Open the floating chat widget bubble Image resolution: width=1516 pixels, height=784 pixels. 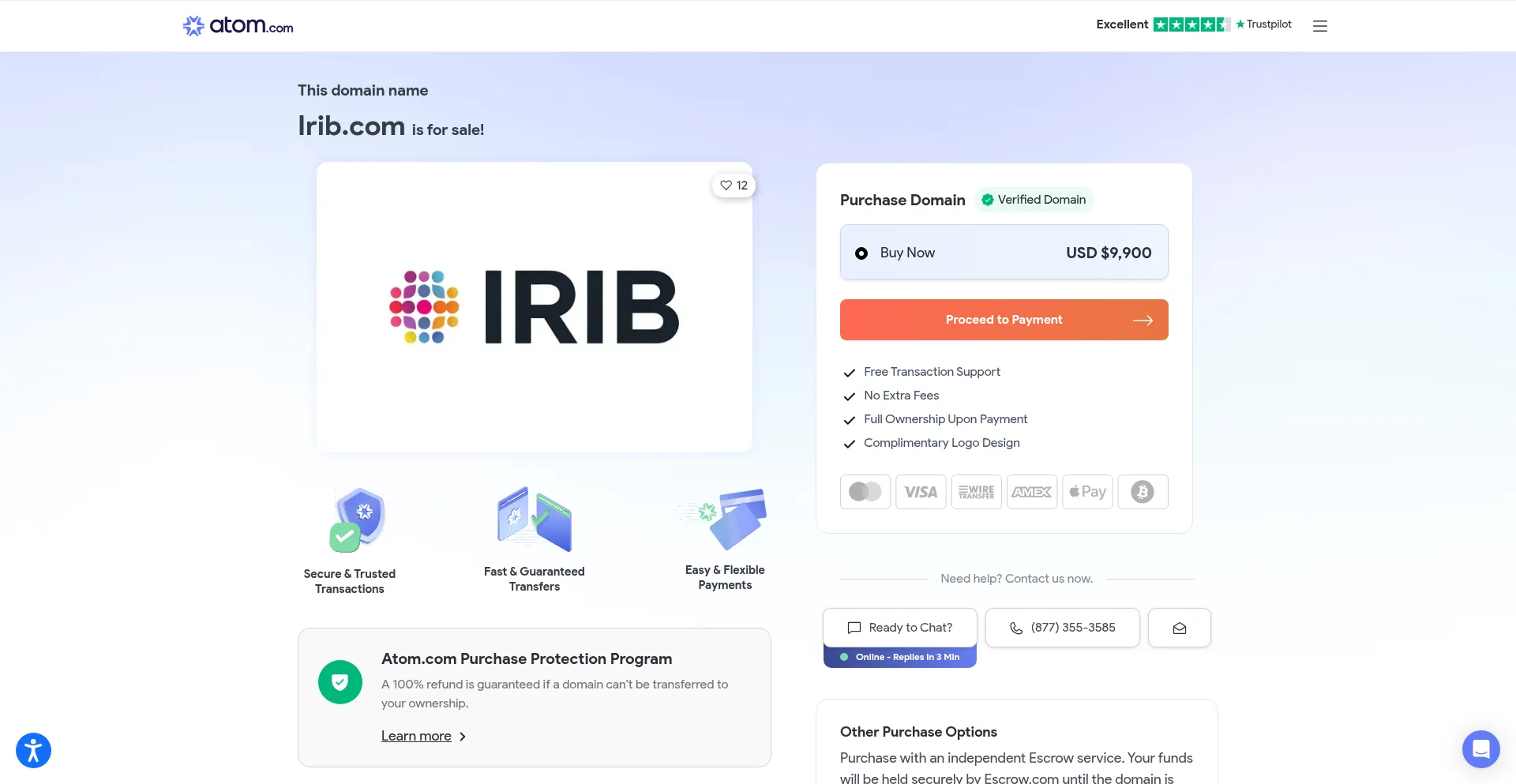(x=1480, y=748)
